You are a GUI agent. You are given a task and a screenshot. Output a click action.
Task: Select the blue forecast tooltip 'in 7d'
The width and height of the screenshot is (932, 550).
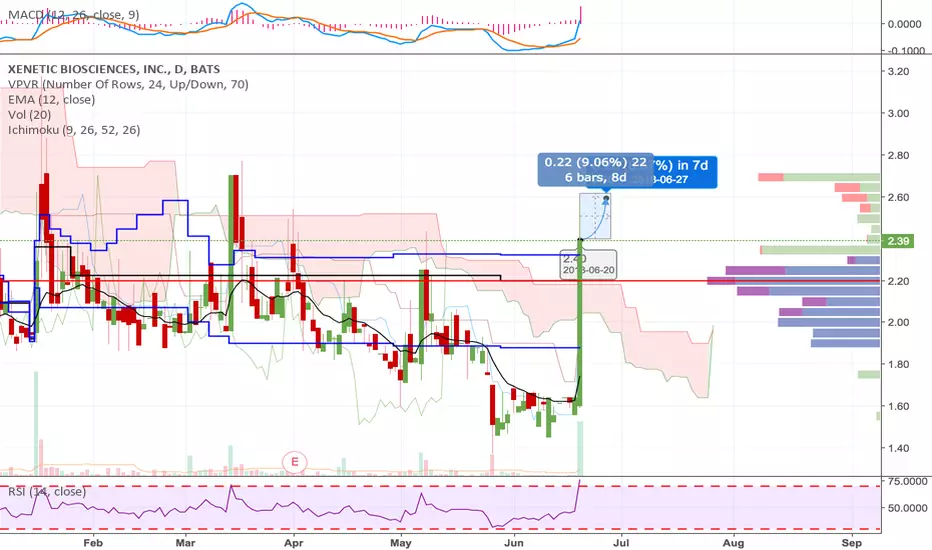pyautogui.click(x=687, y=172)
